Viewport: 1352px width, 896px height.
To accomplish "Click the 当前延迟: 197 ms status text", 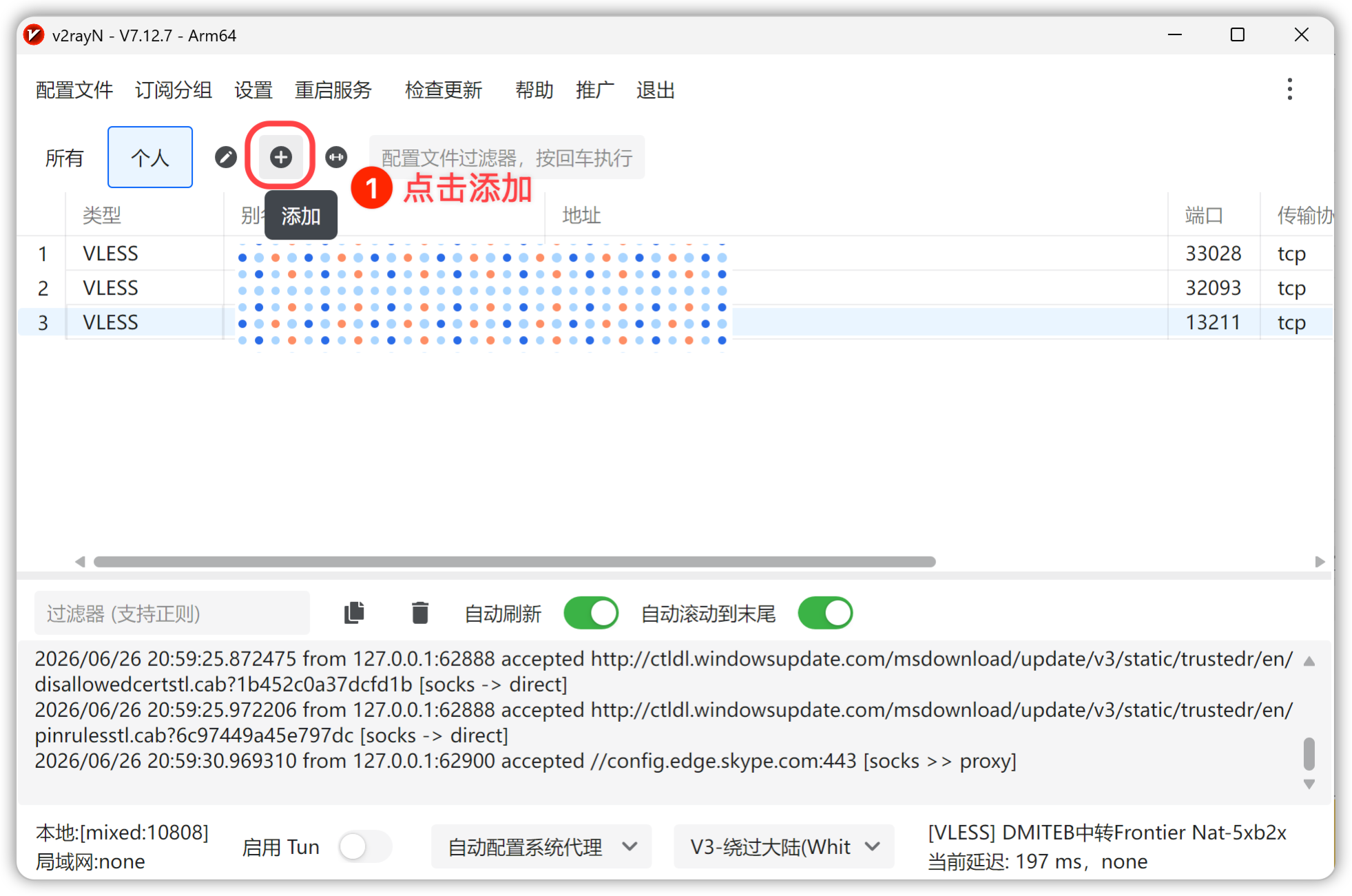I will pos(1037,862).
